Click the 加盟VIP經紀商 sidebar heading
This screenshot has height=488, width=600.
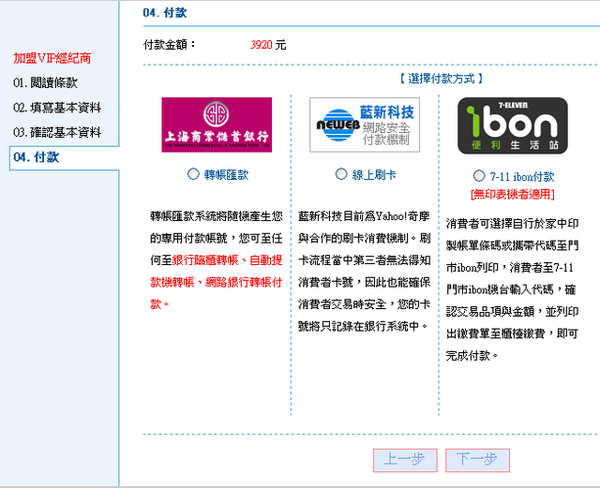coord(52,58)
